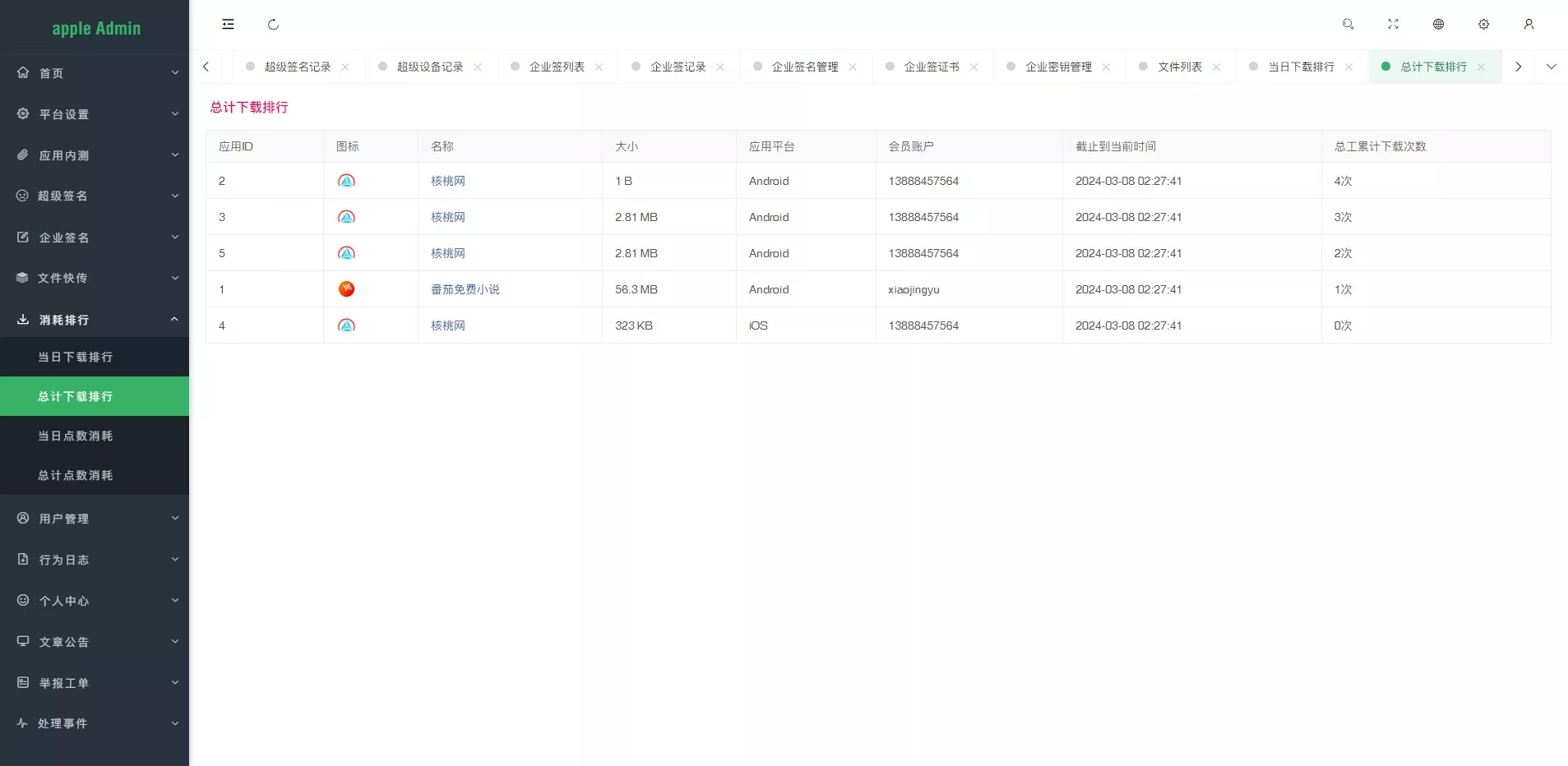Toggle fullscreen mode icon
The width and height of the screenshot is (1568, 766).
(x=1394, y=25)
